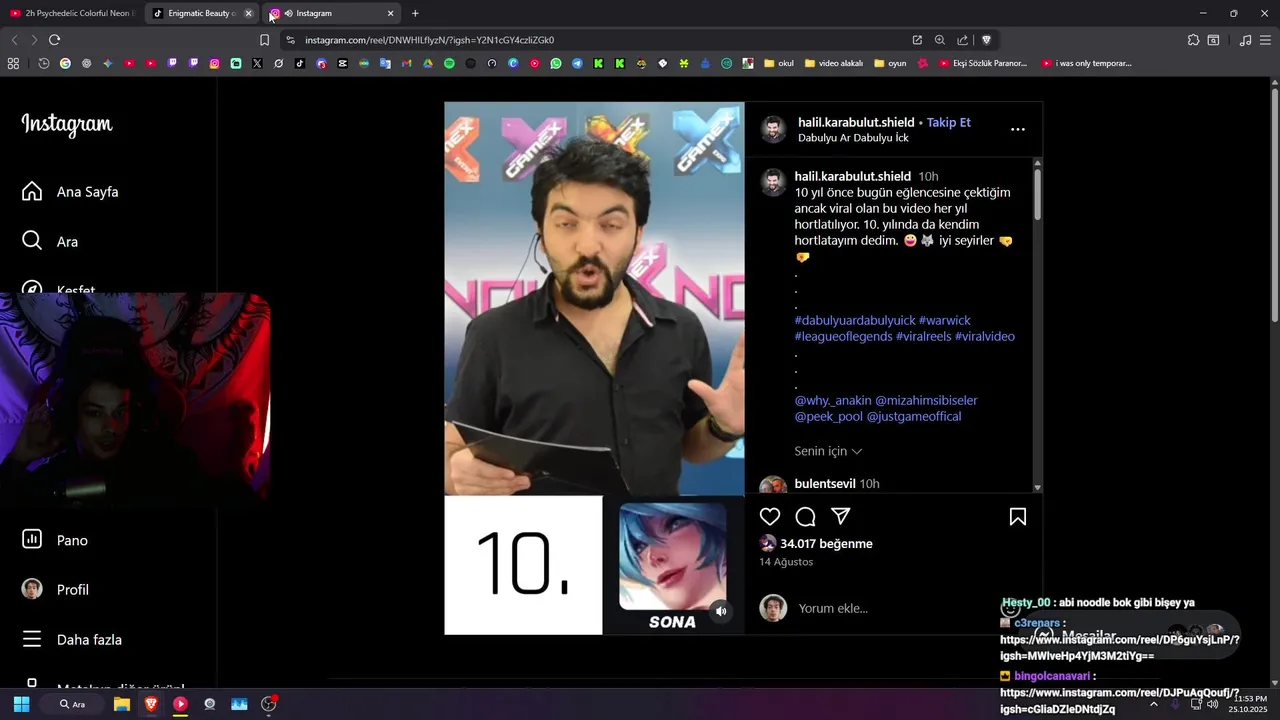
Task: Open the #leagueoflegends hashtag
Action: (x=843, y=336)
